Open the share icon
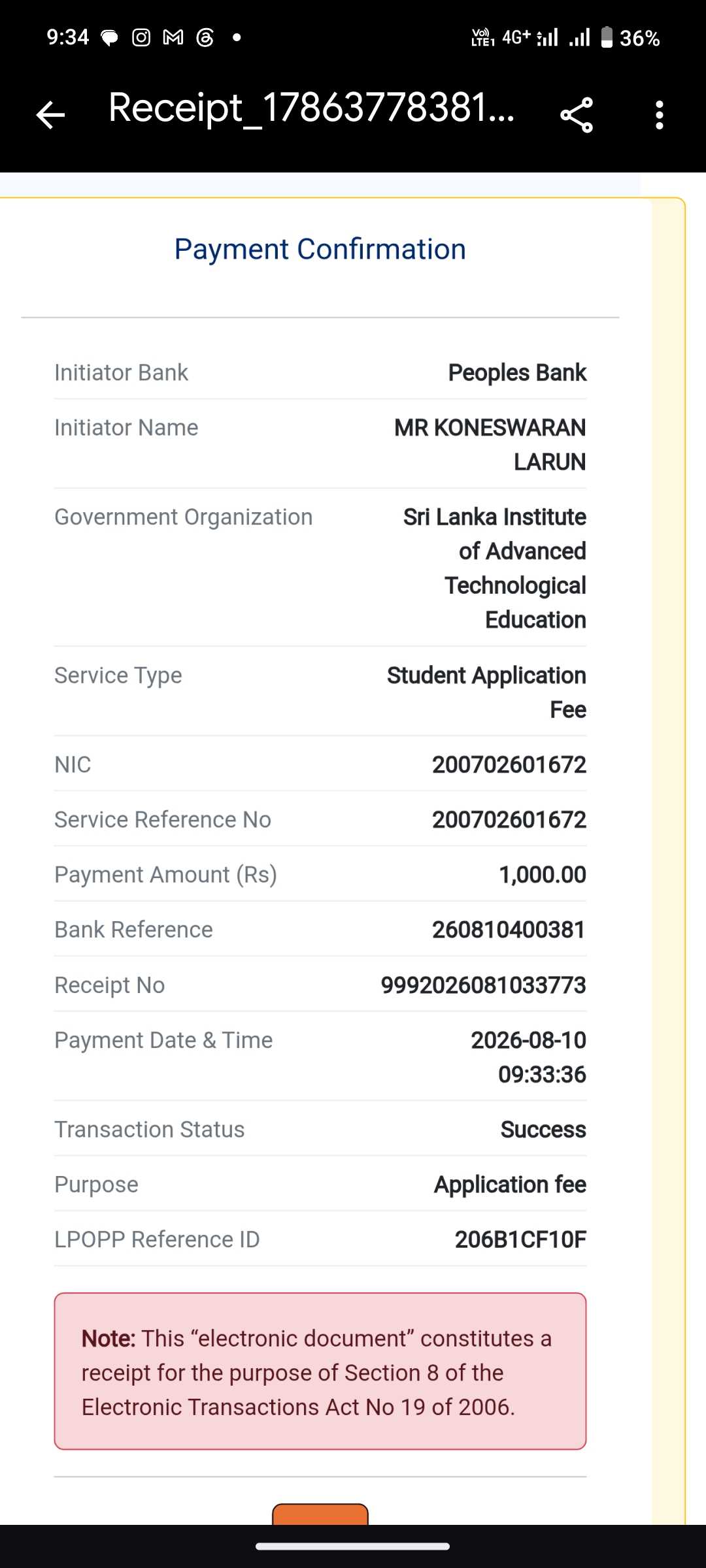Image resolution: width=706 pixels, height=1568 pixels. 577,115
